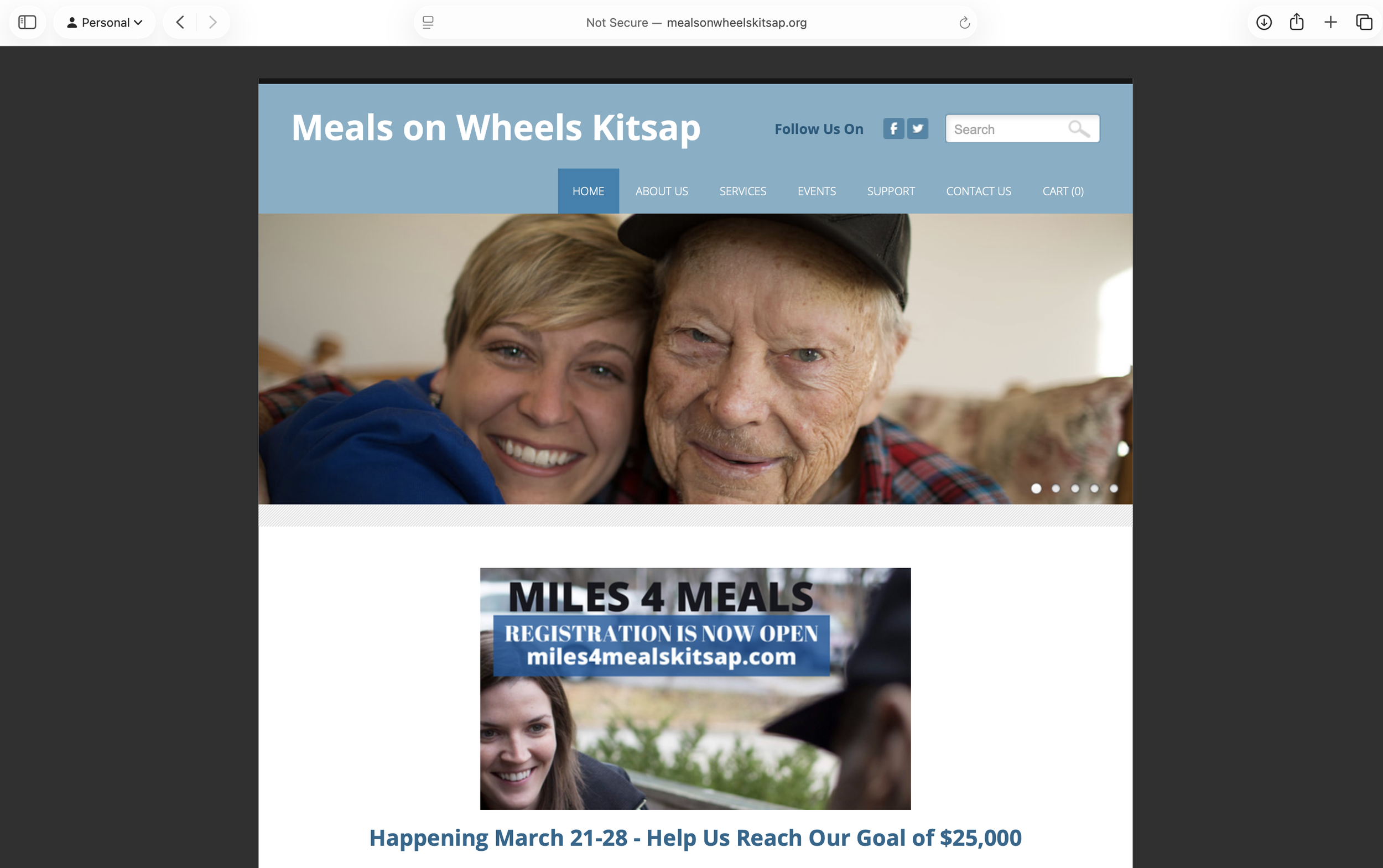The image size is (1383, 868).
Task: Open the SERVICES menu
Action: click(x=742, y=191)
